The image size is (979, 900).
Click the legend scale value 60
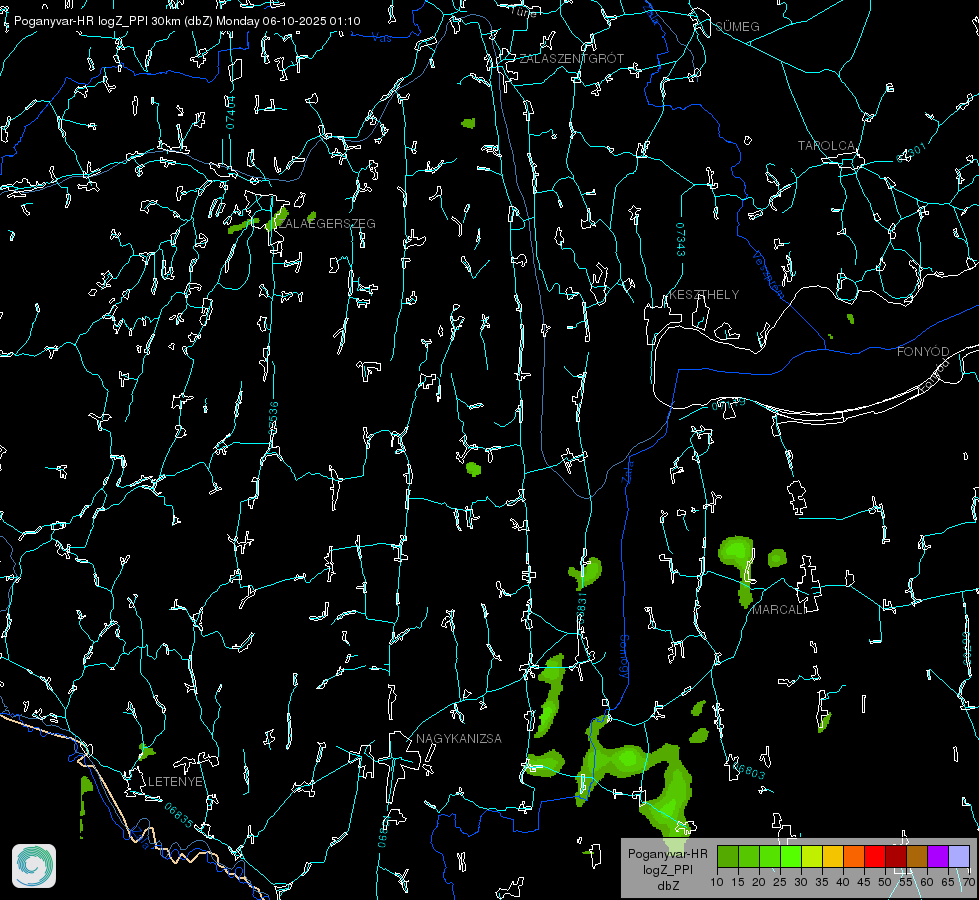927,883
